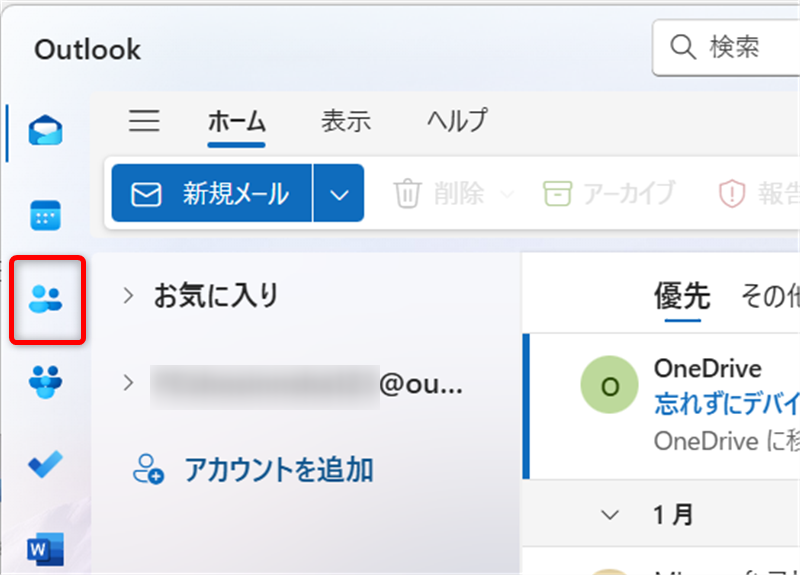Open the To Do checkmark icon
Viewport: 800px width, 575px height.
(x=46, y=464)
